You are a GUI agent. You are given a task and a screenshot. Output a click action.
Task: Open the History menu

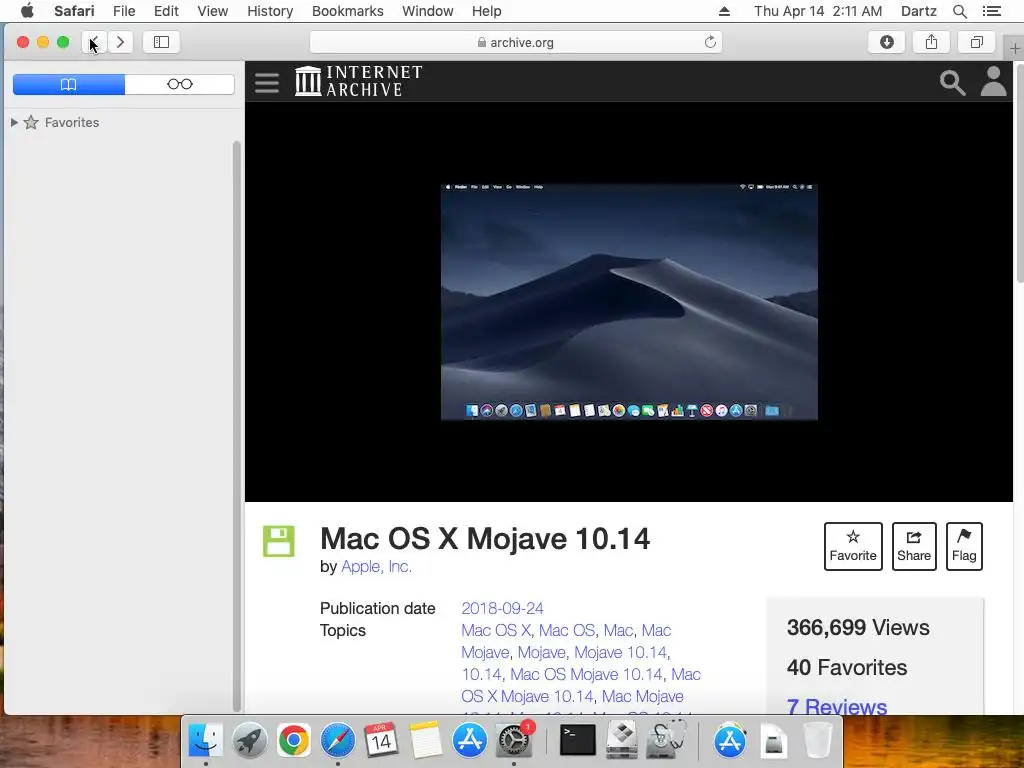(270, 11)
